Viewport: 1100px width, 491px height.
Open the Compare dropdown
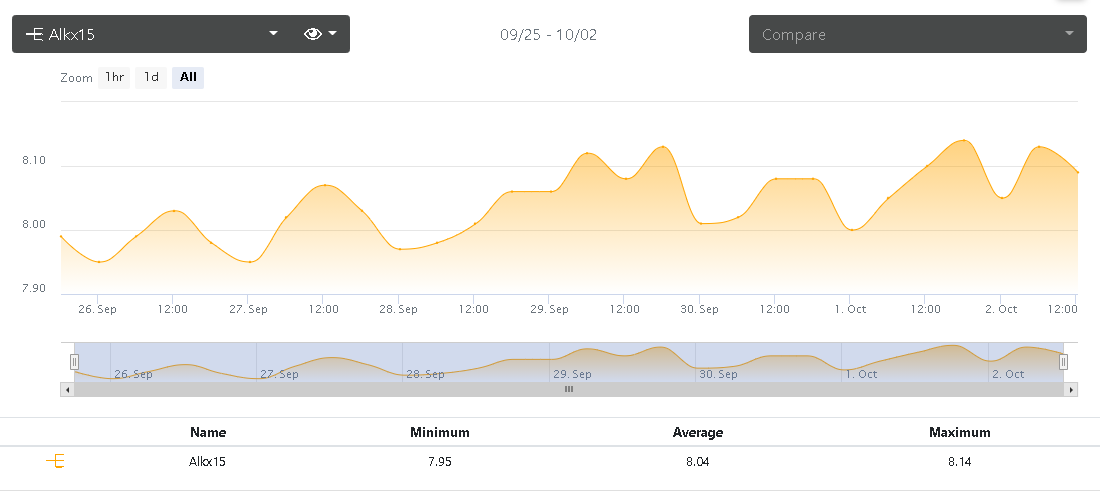point(918,34)
